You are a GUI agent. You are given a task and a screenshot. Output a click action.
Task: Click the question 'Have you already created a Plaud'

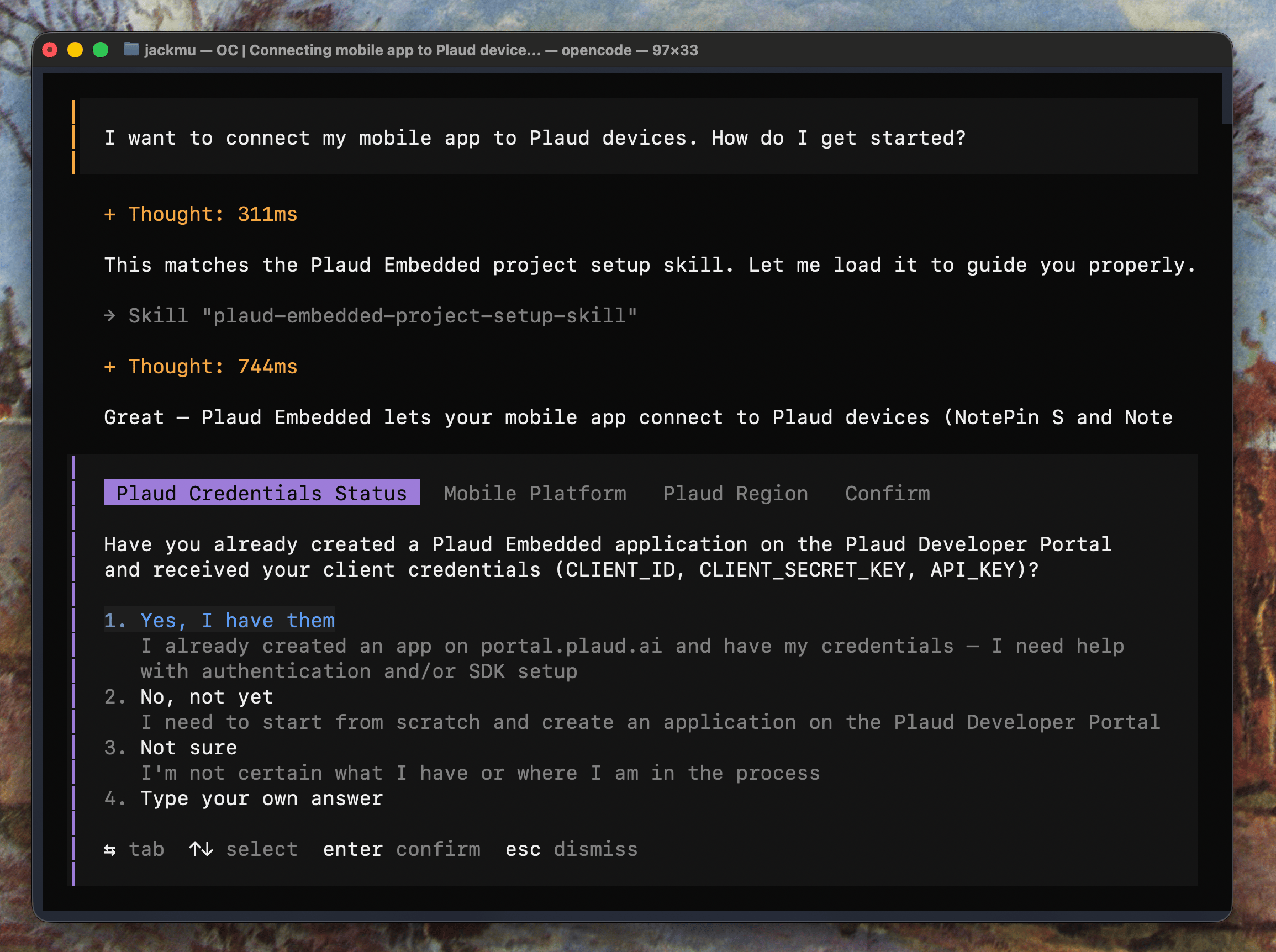pyautogui.click(x=608, y=557)
